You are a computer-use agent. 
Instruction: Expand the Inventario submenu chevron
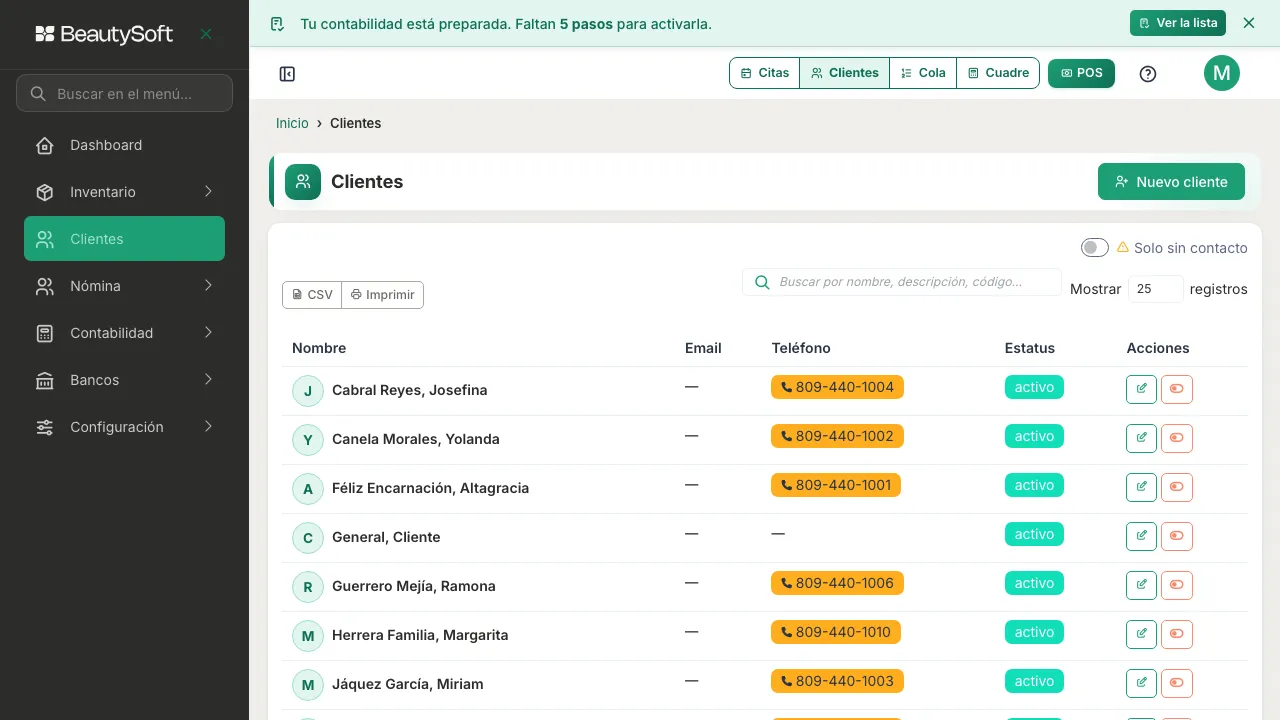click(208, 191)
